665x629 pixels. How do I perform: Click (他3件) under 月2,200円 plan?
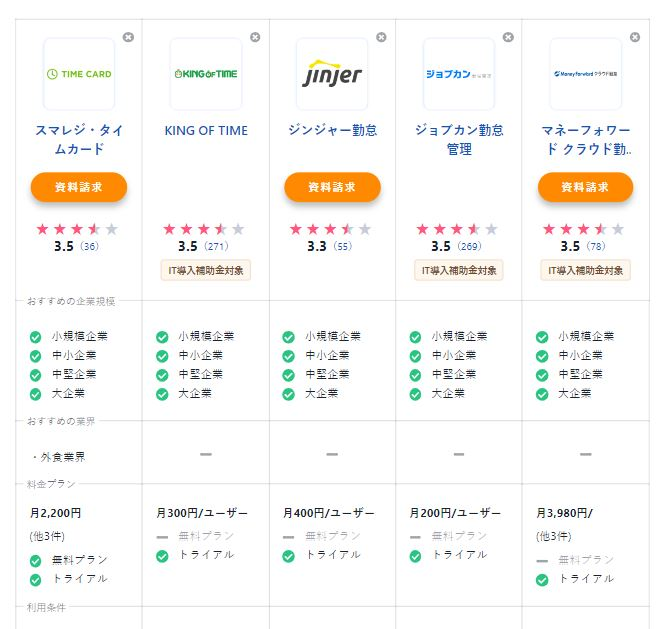pyautogui.click(x=46, y=536)
